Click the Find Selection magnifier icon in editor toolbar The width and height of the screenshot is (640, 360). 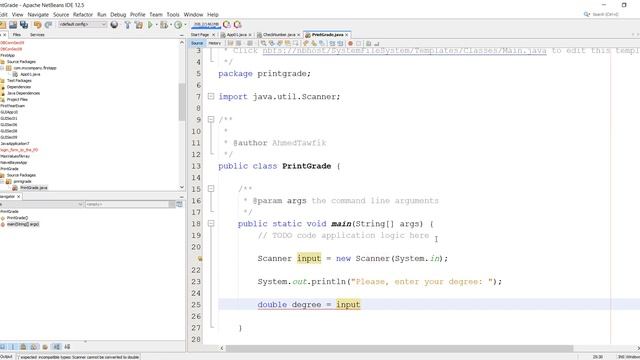coord(264,43)
